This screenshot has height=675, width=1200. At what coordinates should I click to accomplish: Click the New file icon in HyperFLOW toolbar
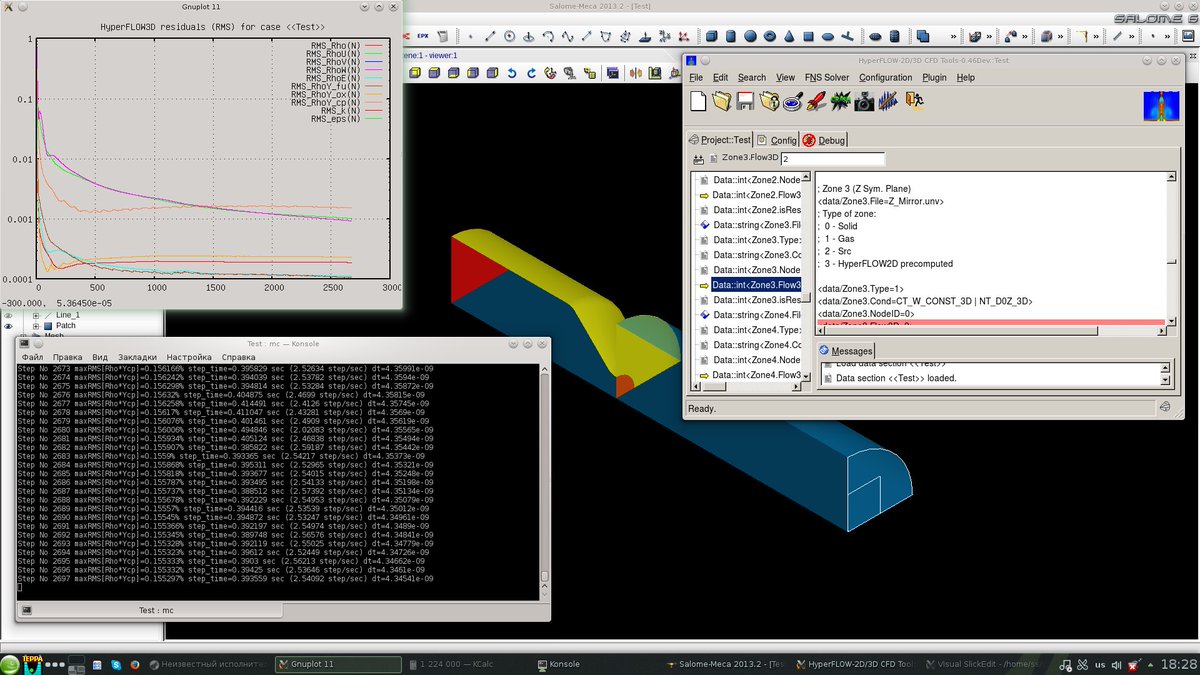pos(697,101)
